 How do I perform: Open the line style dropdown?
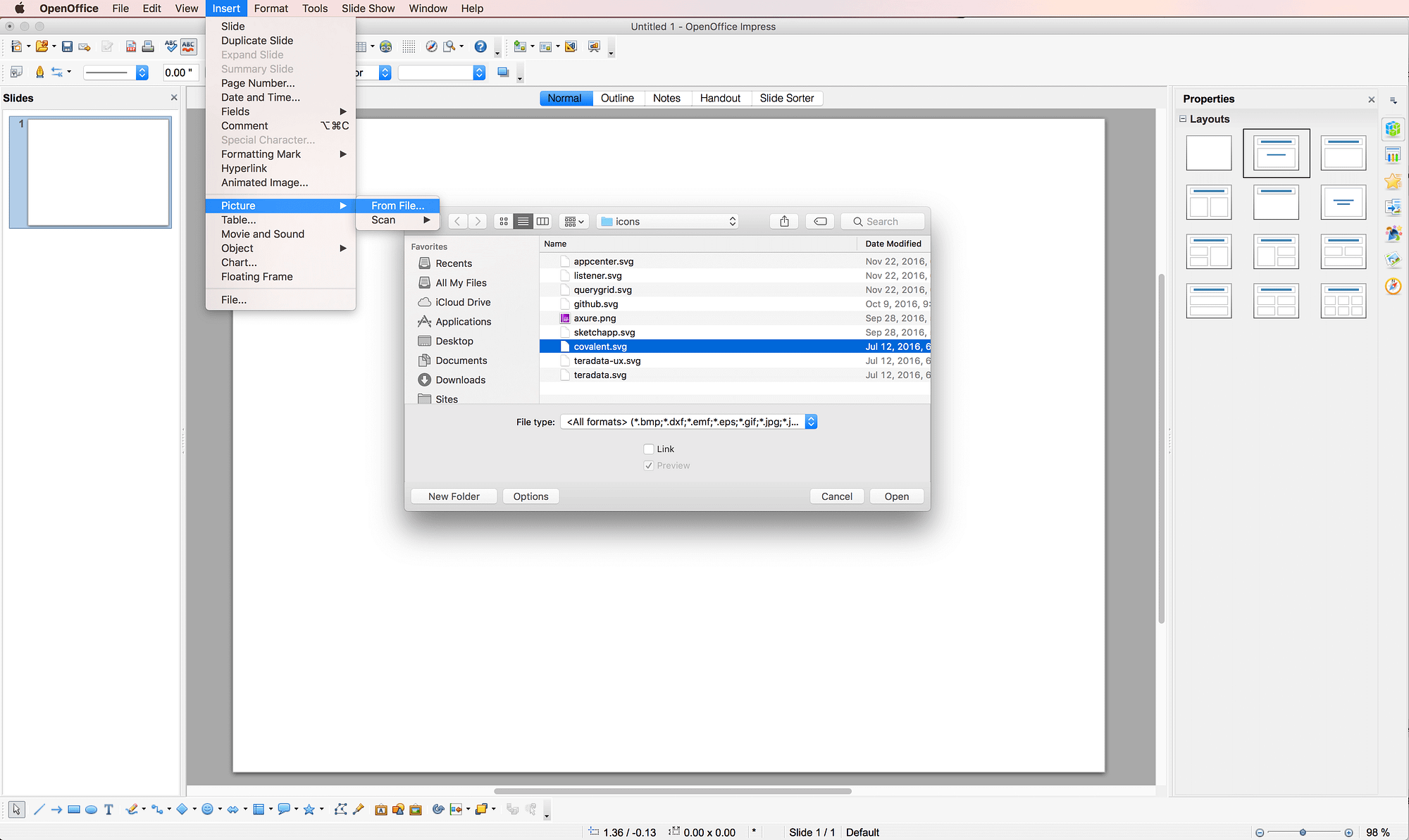click(x=116, y=73)
